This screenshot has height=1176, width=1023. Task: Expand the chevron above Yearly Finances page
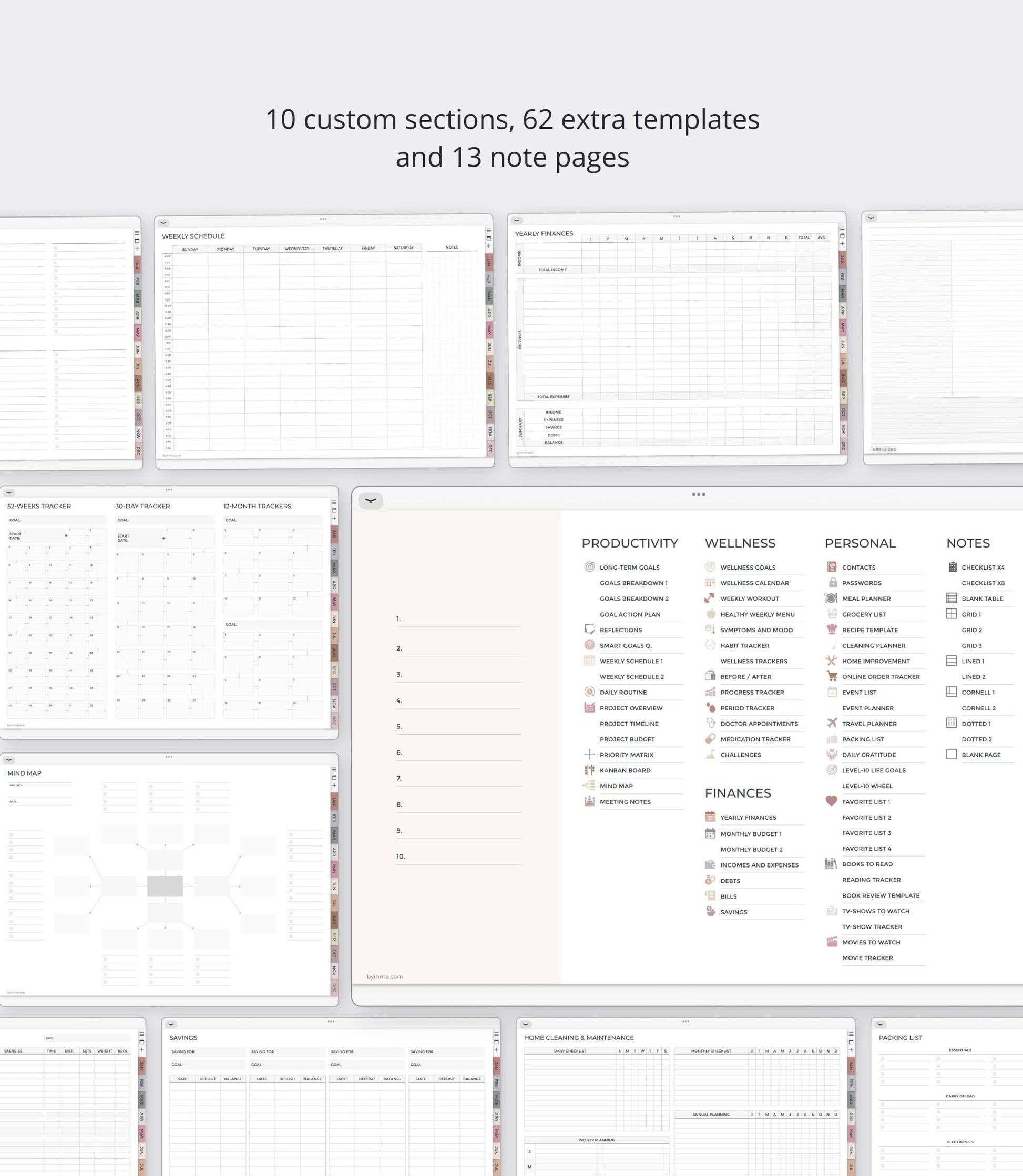(x=517, y=220)
